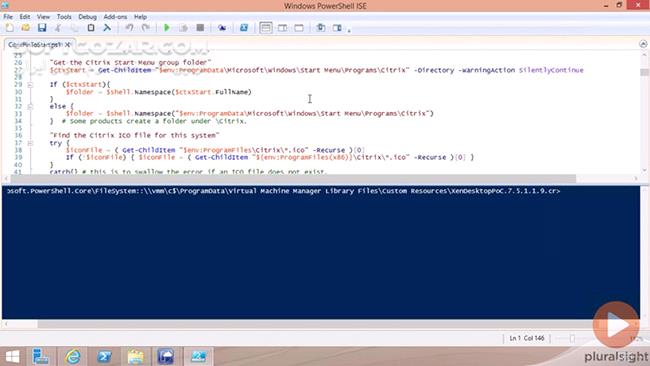650x366 pixels.
Task: Open the Tools menu
Action: click(64, 17)
